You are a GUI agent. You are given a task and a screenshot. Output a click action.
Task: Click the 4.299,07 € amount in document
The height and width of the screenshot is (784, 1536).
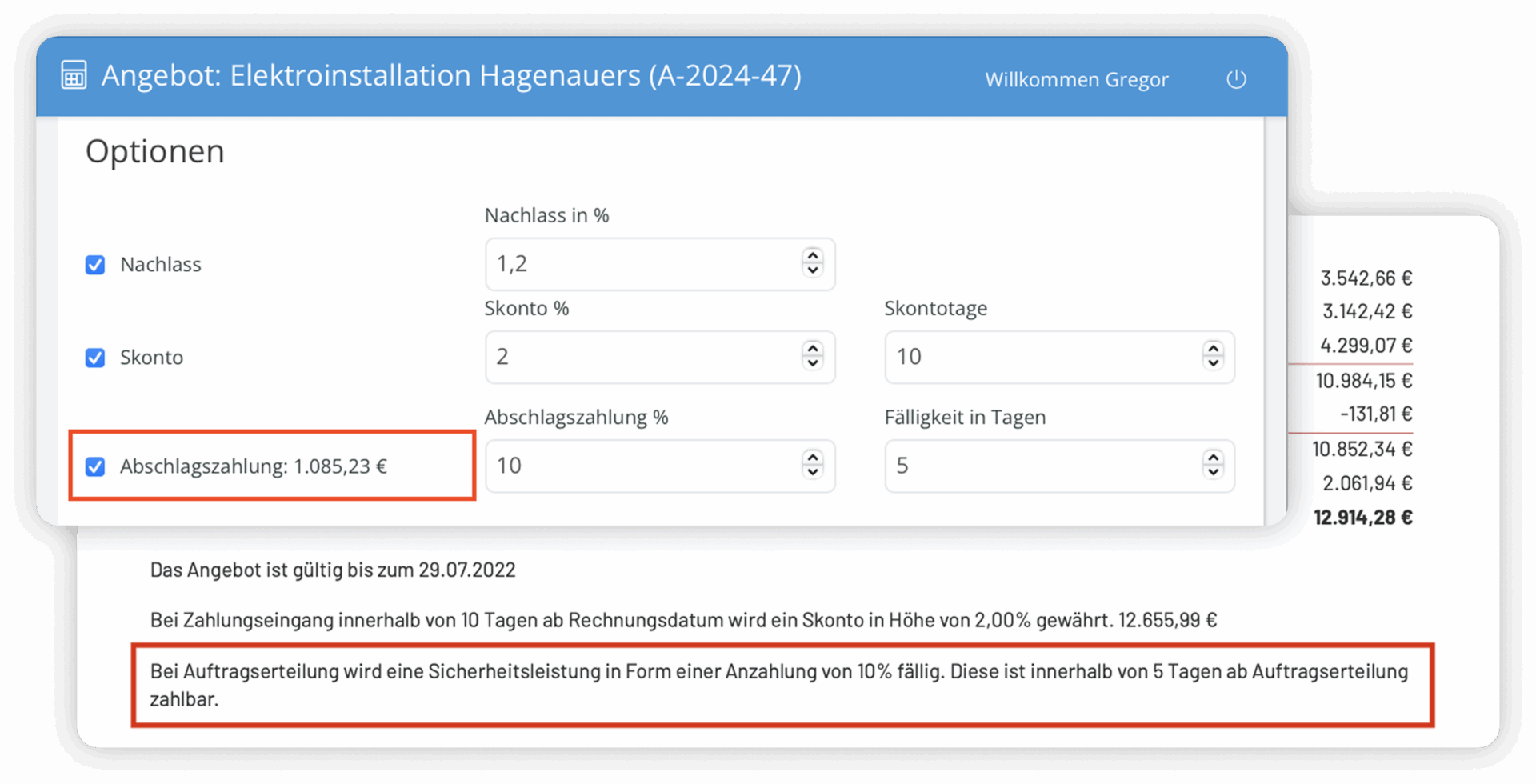click(x=1366, y=346)
